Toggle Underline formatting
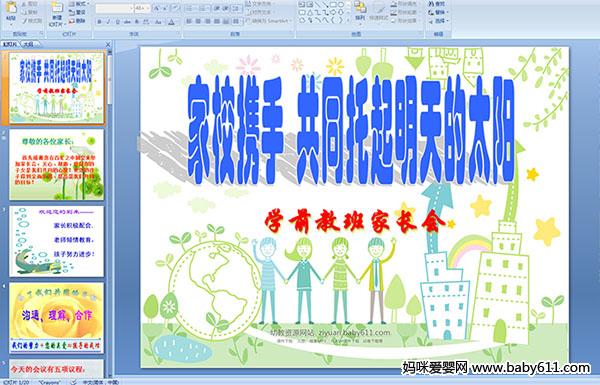This screenshot has height=385, width=600. (117, 22)
